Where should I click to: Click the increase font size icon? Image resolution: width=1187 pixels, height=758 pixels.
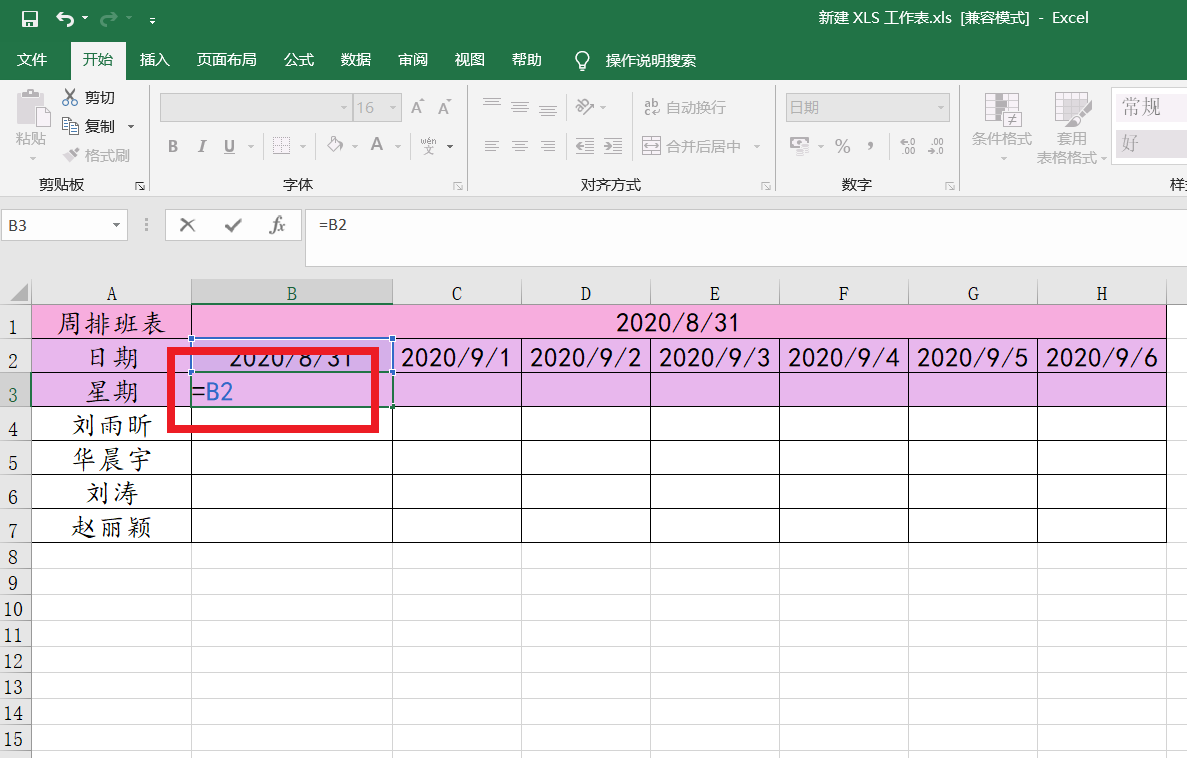coord(417,108)
